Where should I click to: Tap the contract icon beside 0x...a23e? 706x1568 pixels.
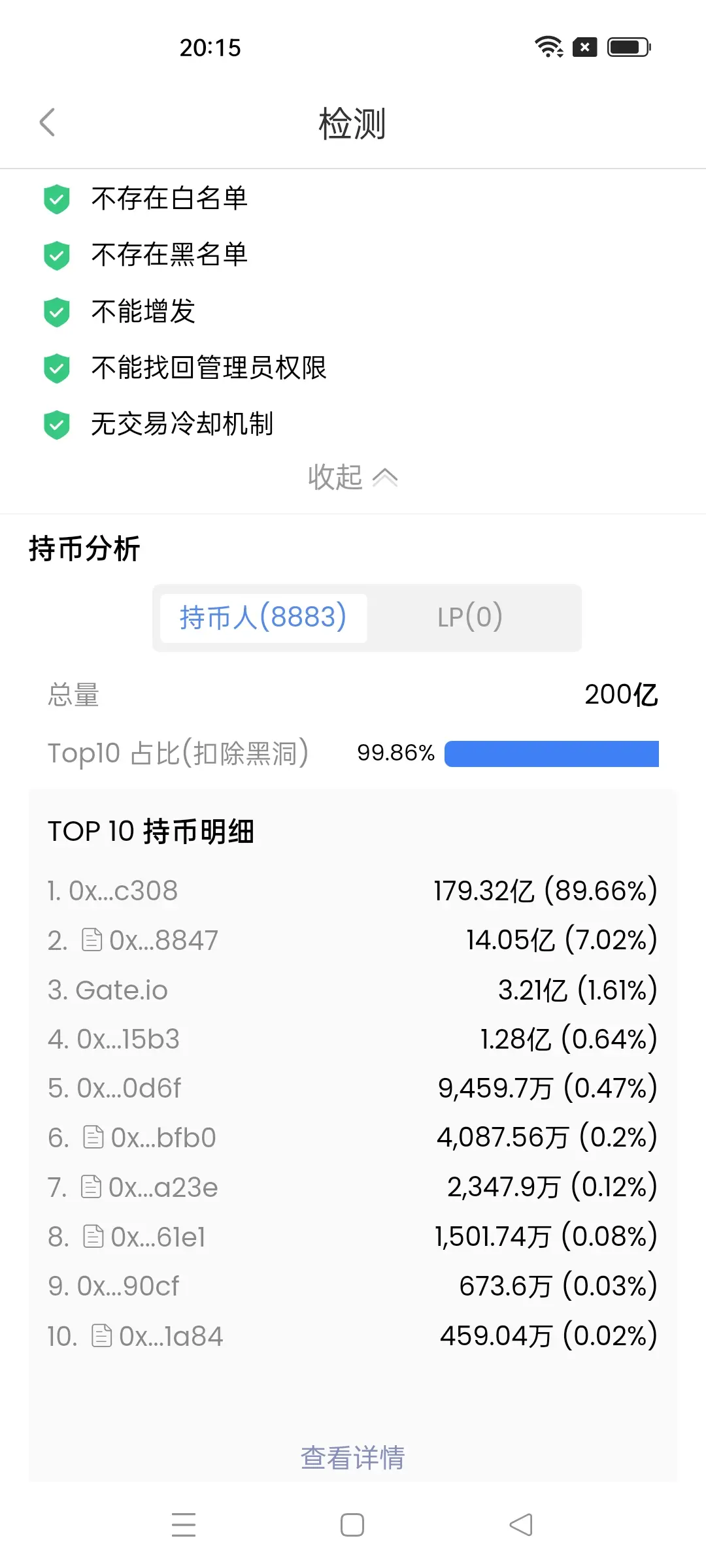click(91, 1186)
